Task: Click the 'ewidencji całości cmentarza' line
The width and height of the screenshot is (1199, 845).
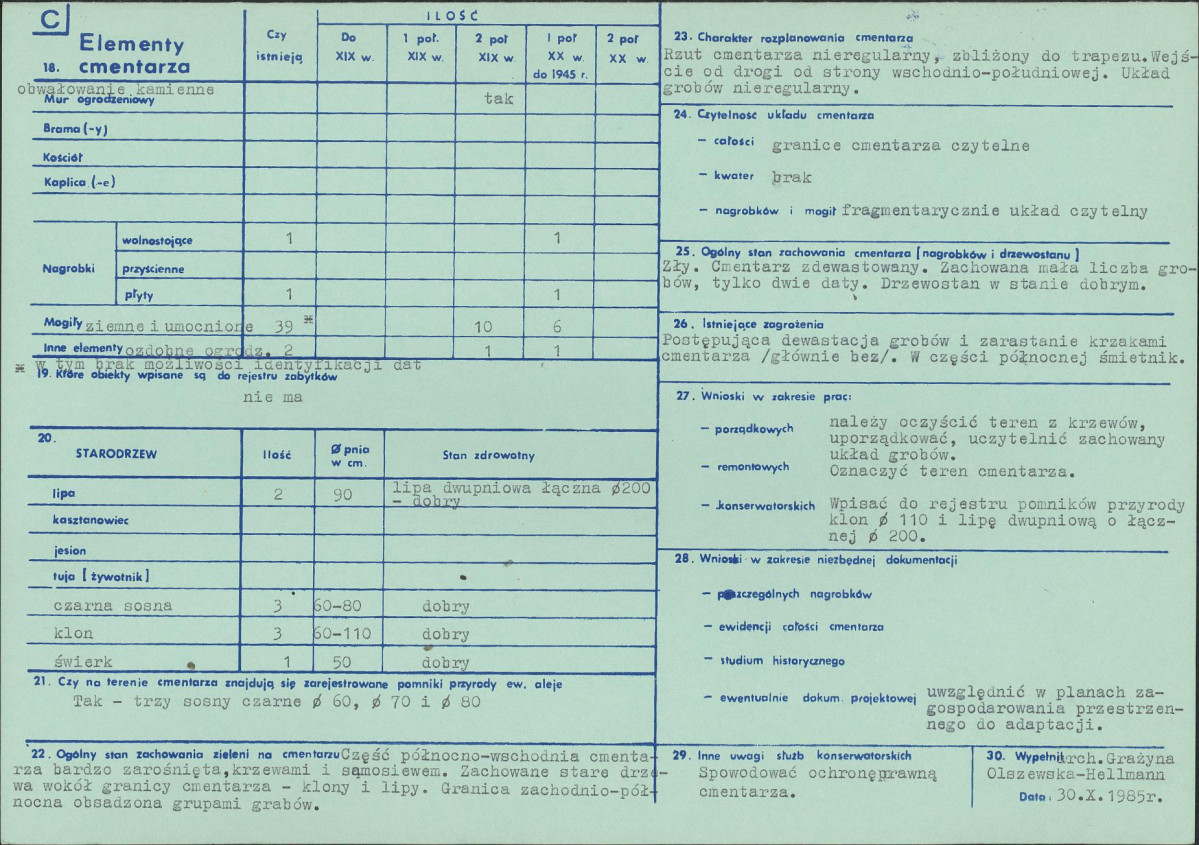Action: pos(801,627)
